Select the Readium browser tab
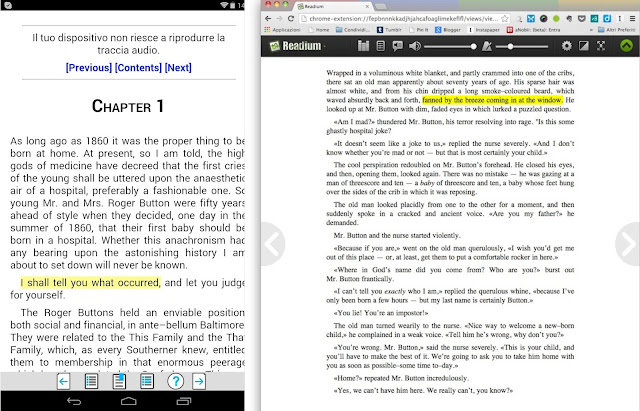Viewport: 640px width, 411px height. coord(333,6)
